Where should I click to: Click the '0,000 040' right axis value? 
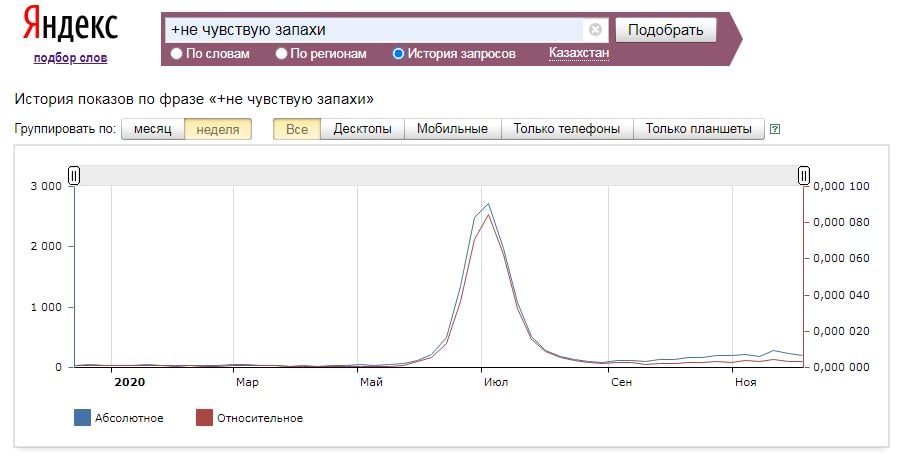click(841, 295)
